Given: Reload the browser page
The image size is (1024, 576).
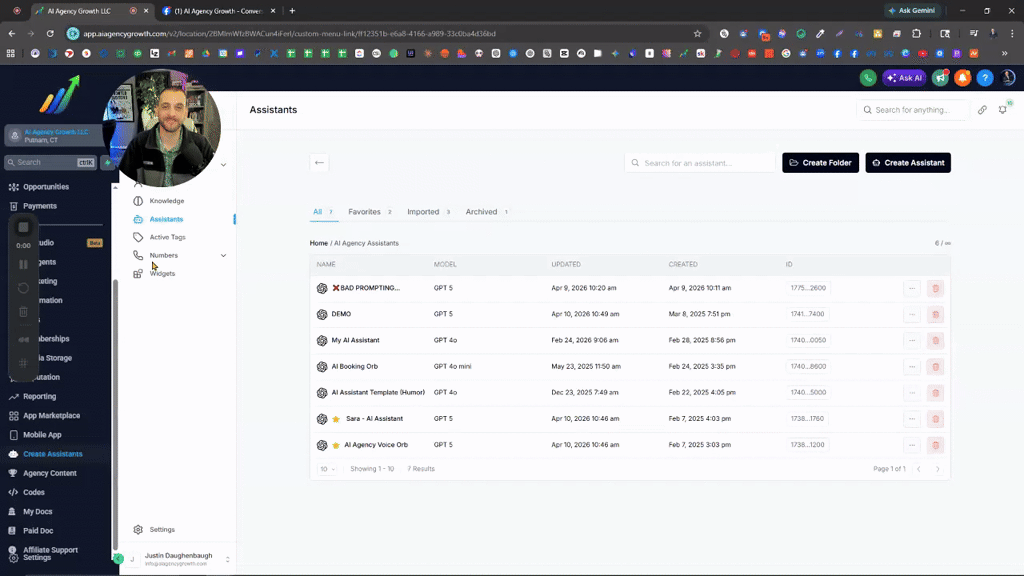Looking at the screenshot, I should click(50, 33).
